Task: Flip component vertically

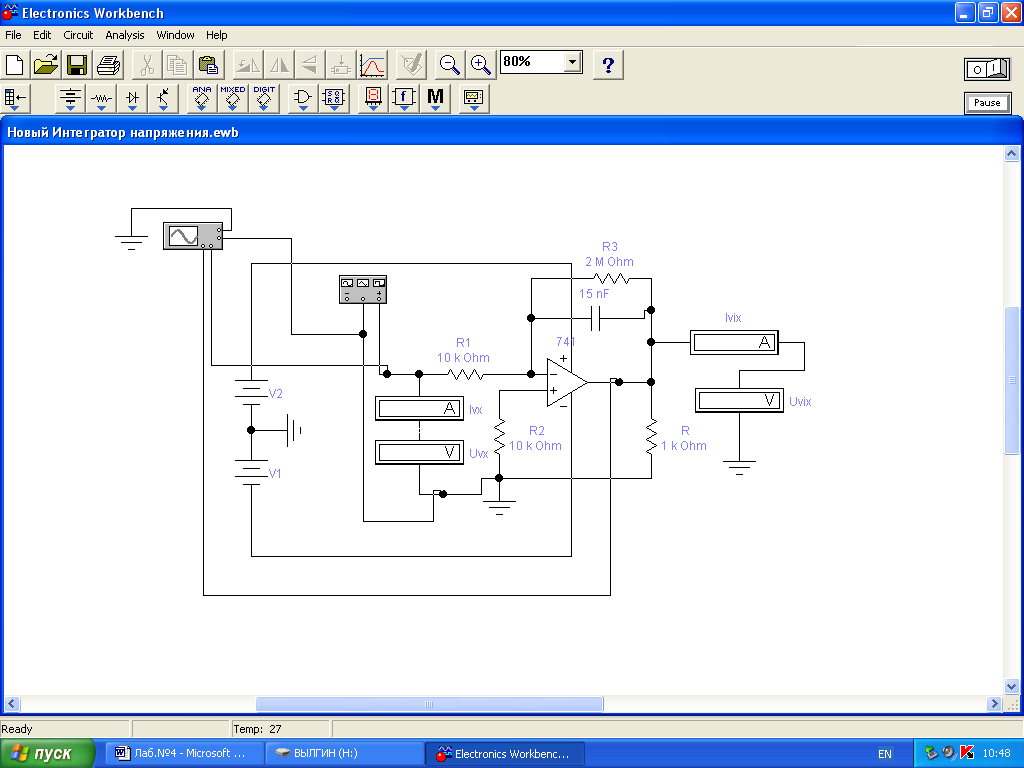Action: click(x=310, y=65)
